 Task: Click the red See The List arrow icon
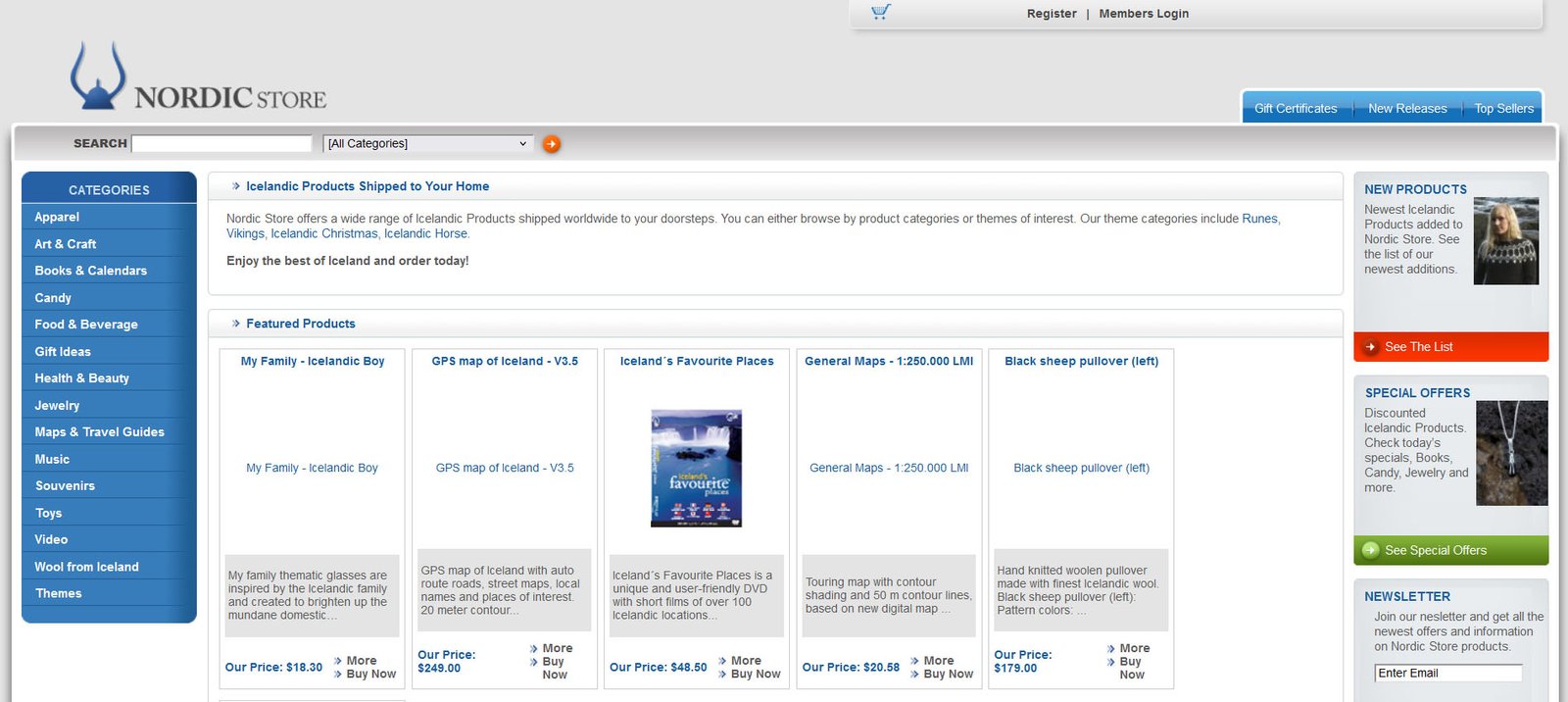[x=1371, y=347]
